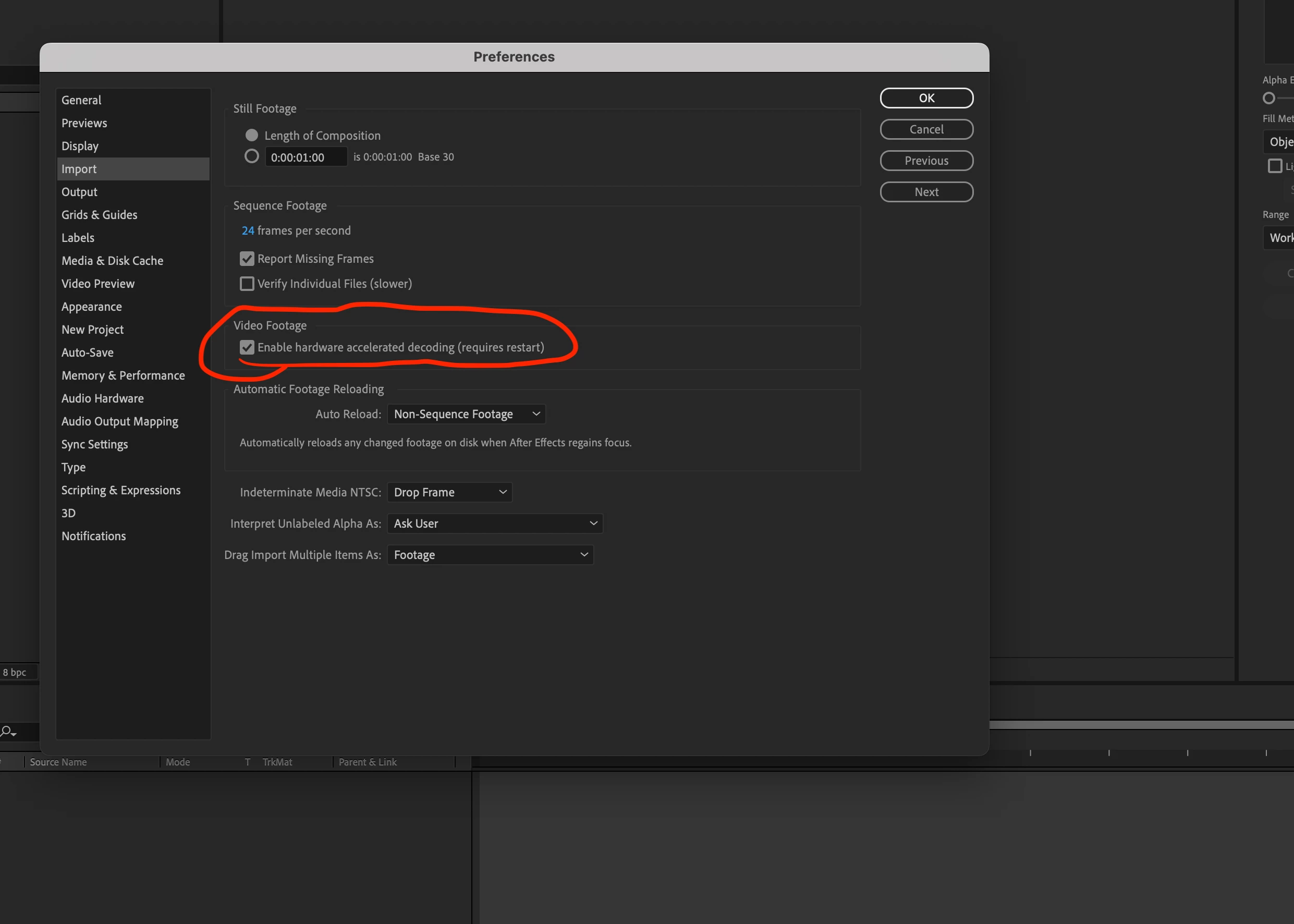Enable Verify Individual Files (slower) checkbox

point(247,283)
